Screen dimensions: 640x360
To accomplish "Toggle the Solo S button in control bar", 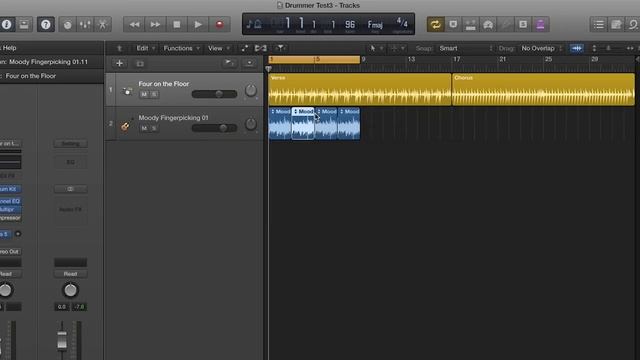I will [x=523, y=24].
